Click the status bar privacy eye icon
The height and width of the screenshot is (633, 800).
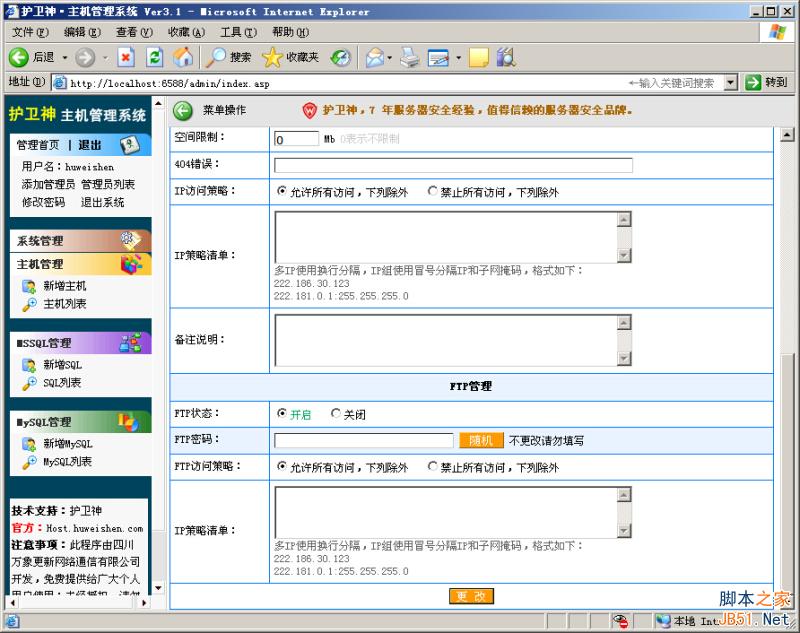click(x=620, y=621)
